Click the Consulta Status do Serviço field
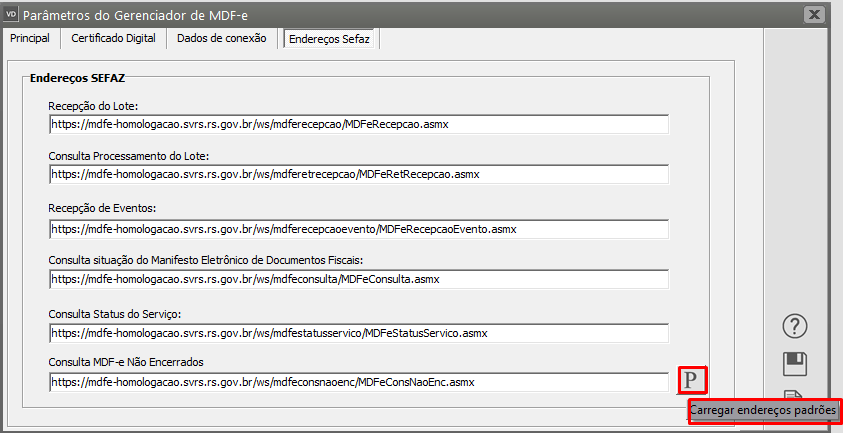Viewport: 843px width, 433px height. pyautogui.click(x=358, y=332)
